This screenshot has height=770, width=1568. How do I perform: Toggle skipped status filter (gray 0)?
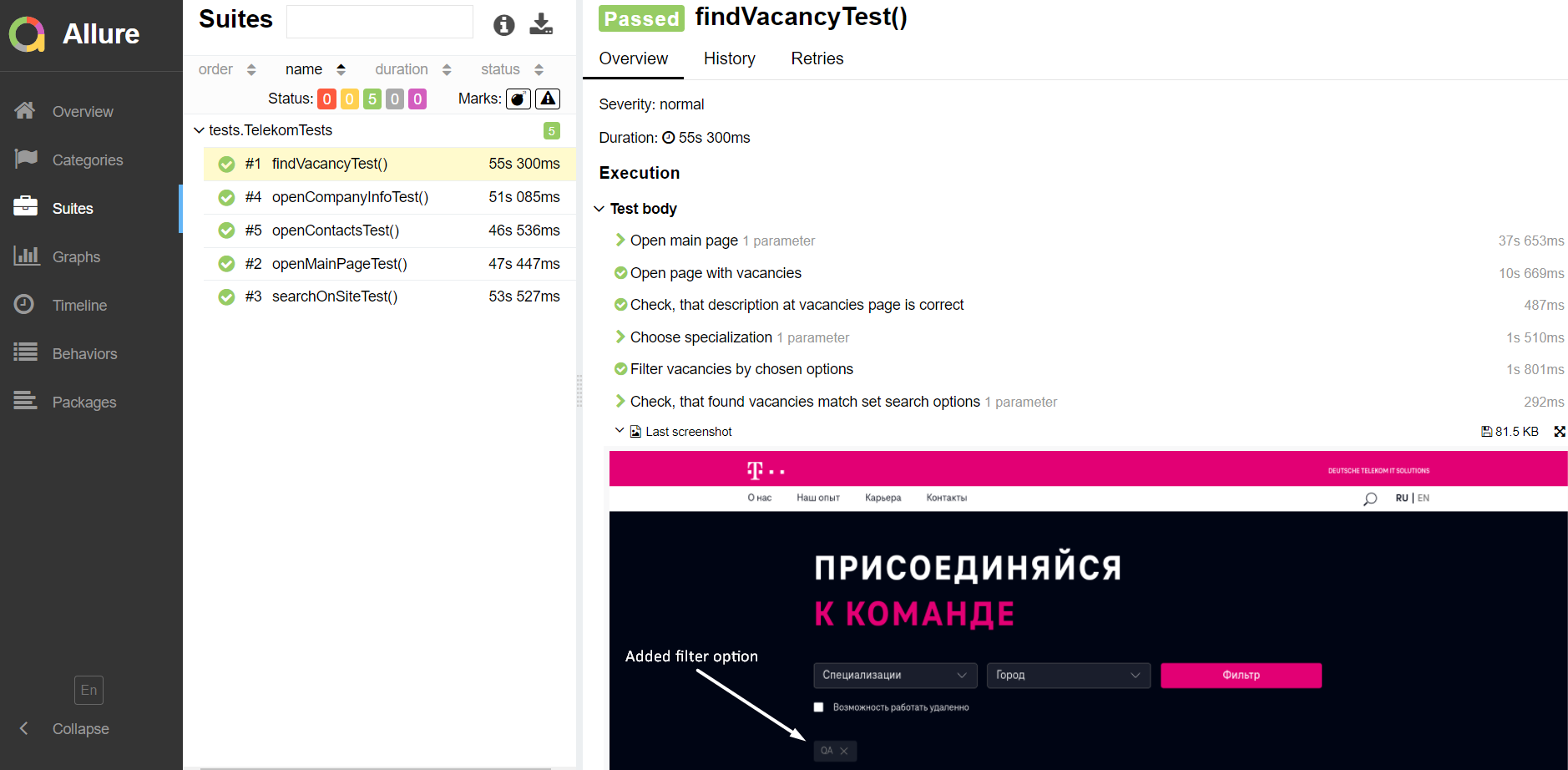[395, 99]
